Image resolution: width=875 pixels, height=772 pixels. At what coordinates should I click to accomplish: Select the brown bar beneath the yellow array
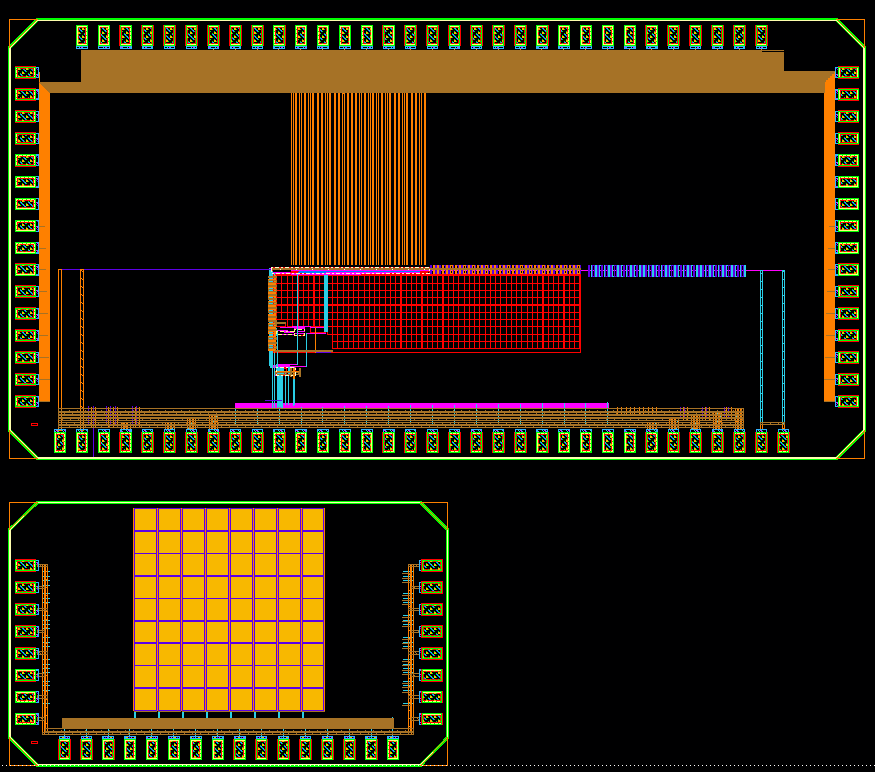(x=227, y=723)
